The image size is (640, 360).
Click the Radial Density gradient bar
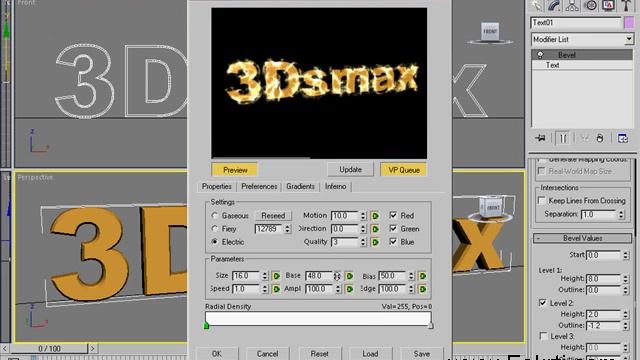coord(318,318)
